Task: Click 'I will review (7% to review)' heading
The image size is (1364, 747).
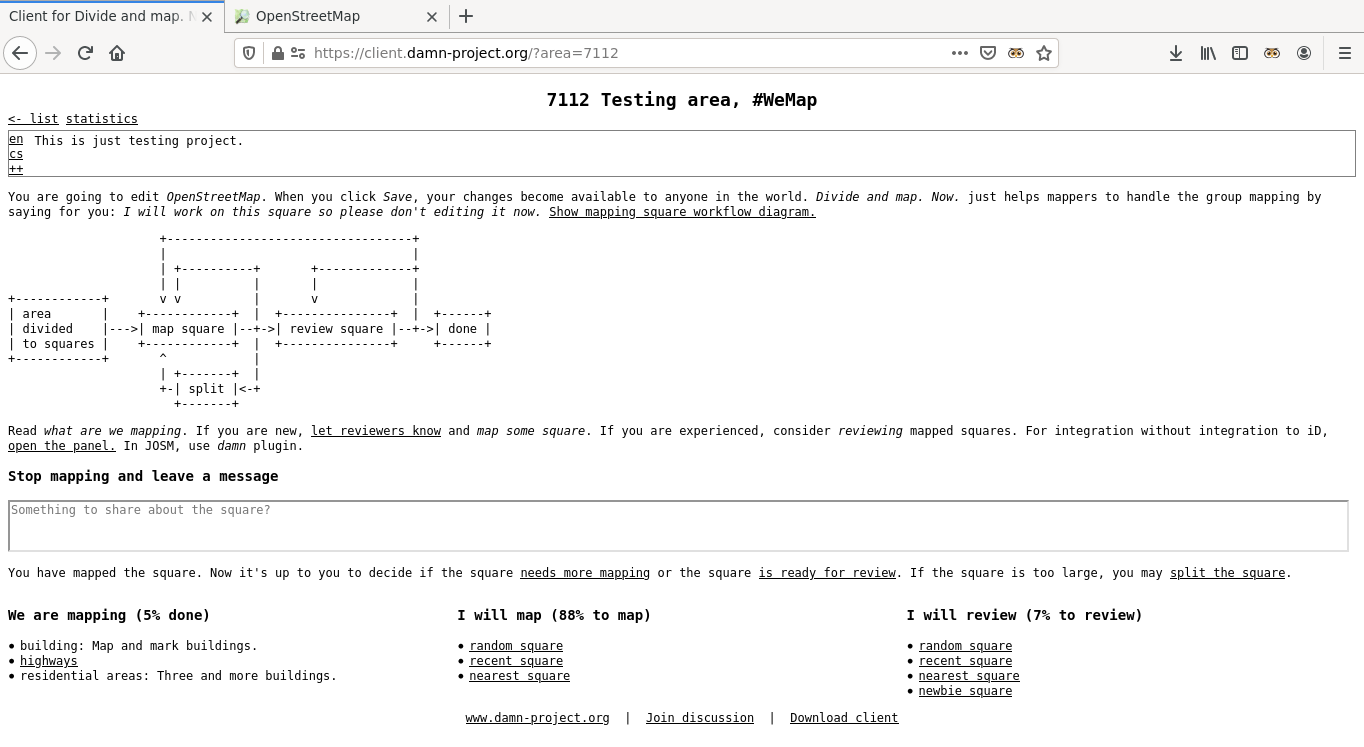Action: coord(1024,615)
